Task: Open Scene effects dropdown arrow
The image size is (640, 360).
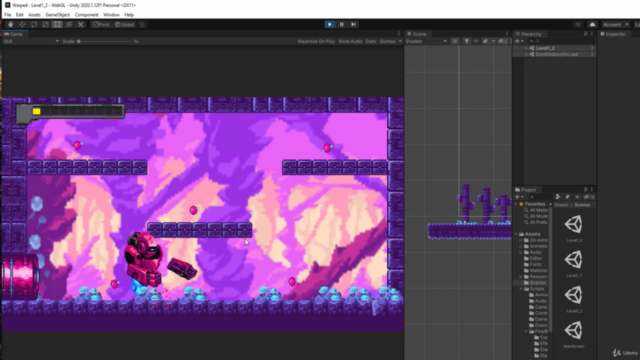Action: [x=493, y=41]
